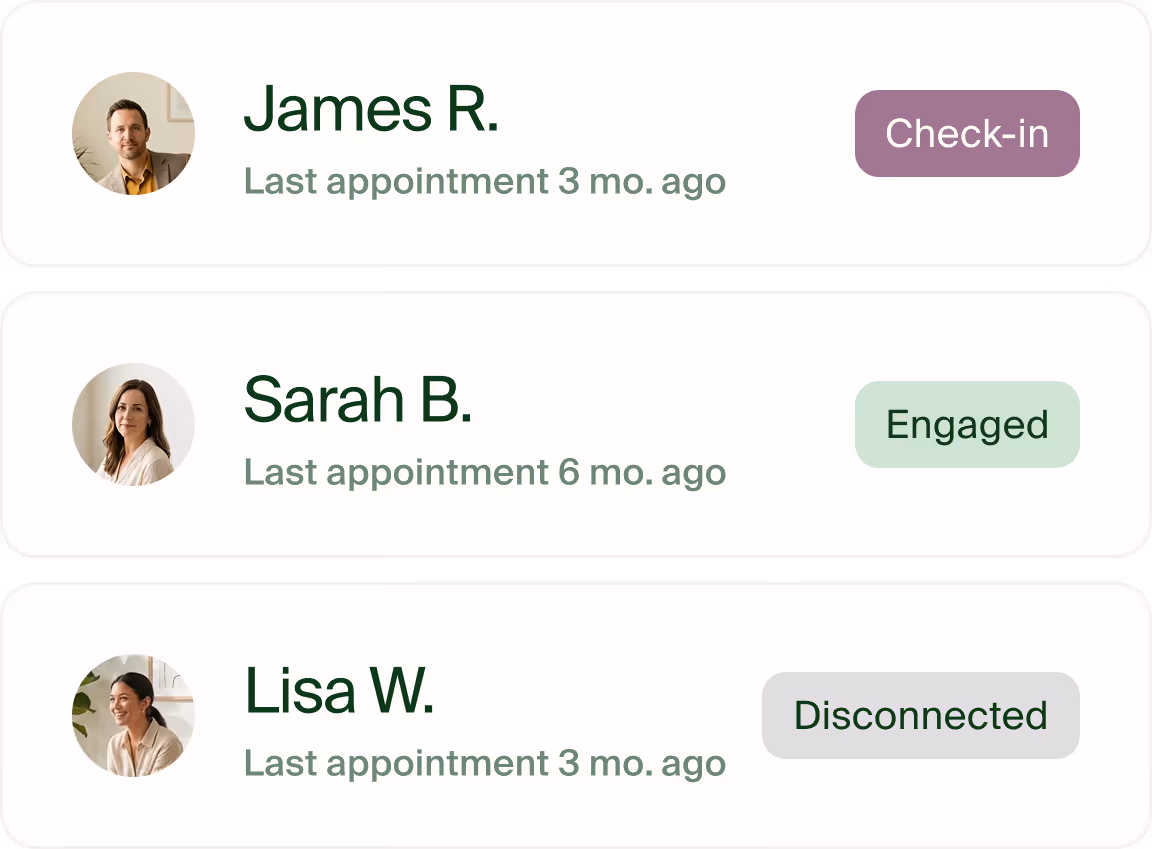
Task: Toggle Lisa W.'s Disconnected status
Action: click(x=920, y=714)
